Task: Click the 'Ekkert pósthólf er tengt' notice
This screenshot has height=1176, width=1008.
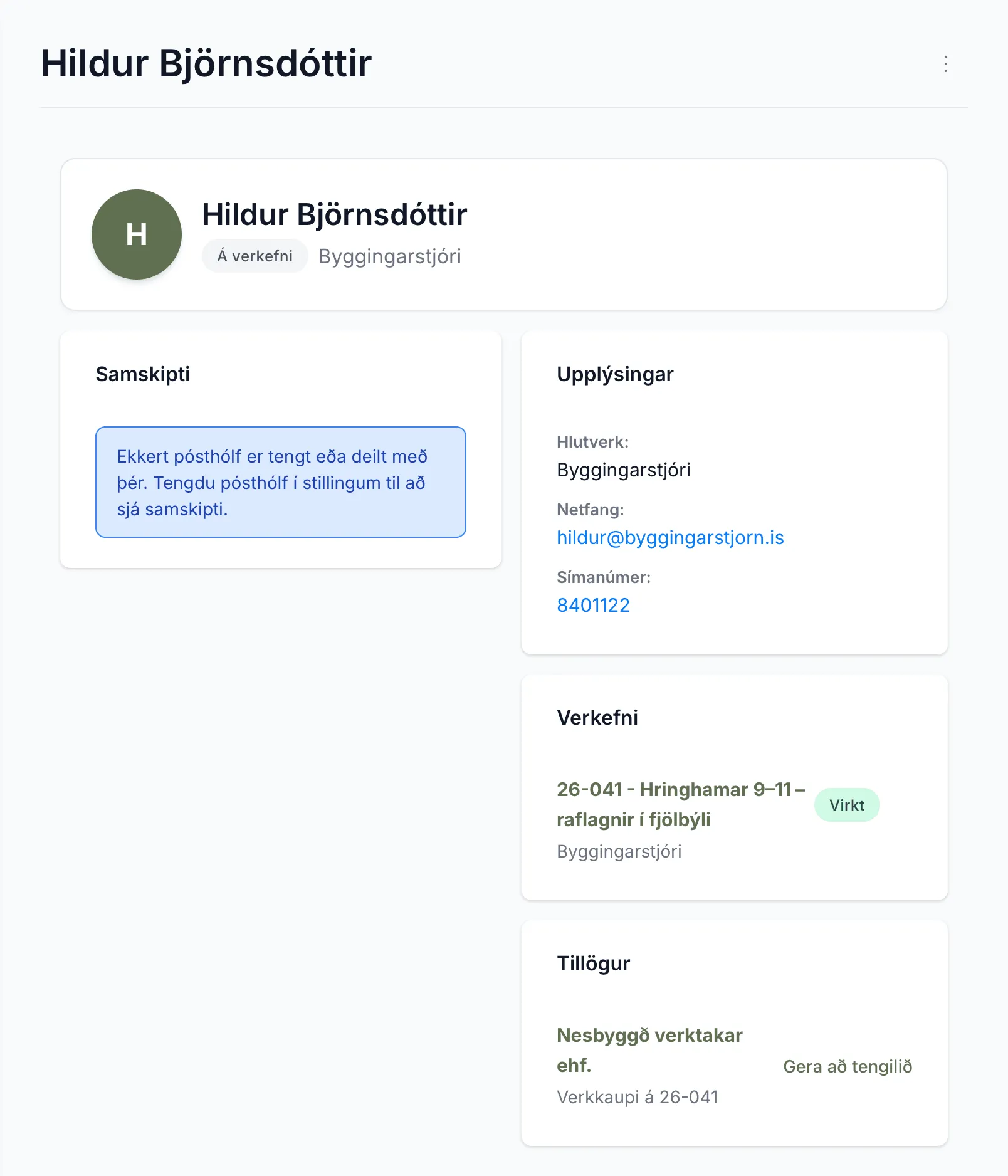Action: [x=281, y=482]
